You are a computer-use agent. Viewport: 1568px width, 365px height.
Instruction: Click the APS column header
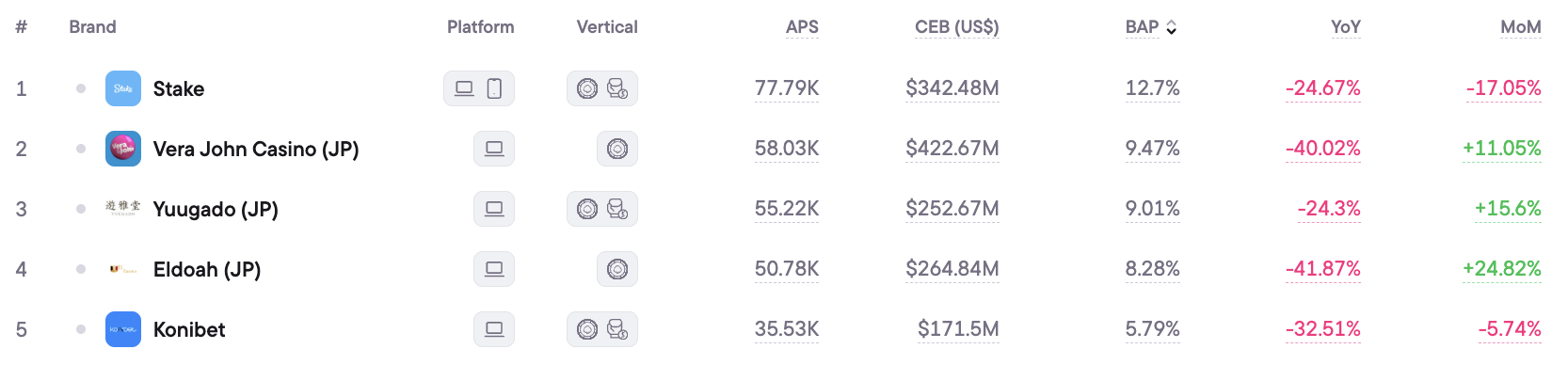pos(802,27)
